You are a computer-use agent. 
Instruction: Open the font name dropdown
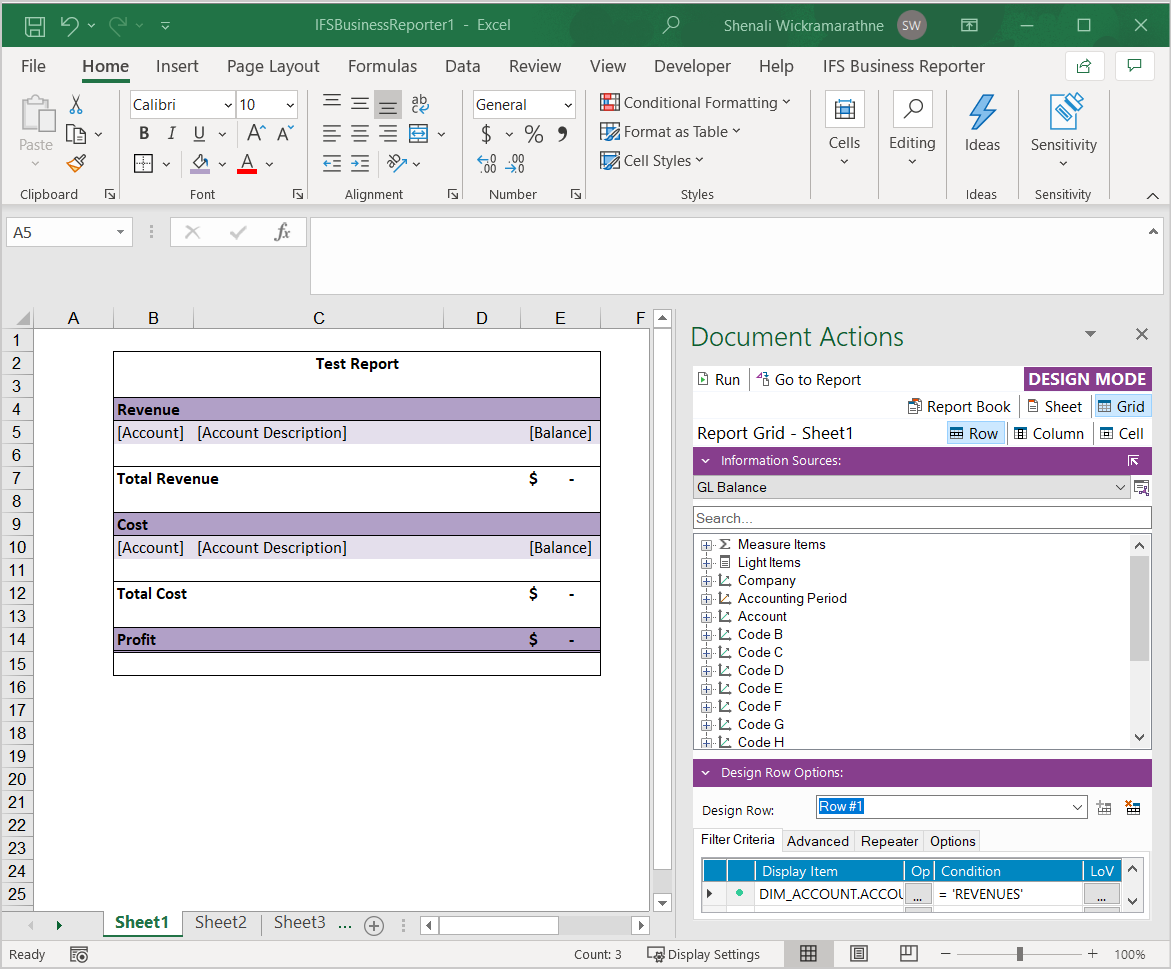coord(229,105)
